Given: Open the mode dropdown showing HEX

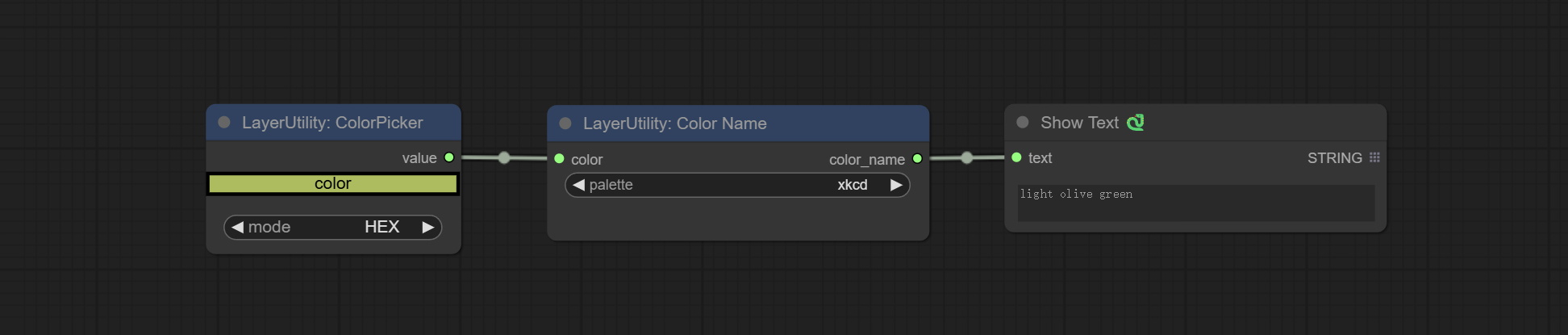Looking at the screenshot, I should [x=333, y=228].
